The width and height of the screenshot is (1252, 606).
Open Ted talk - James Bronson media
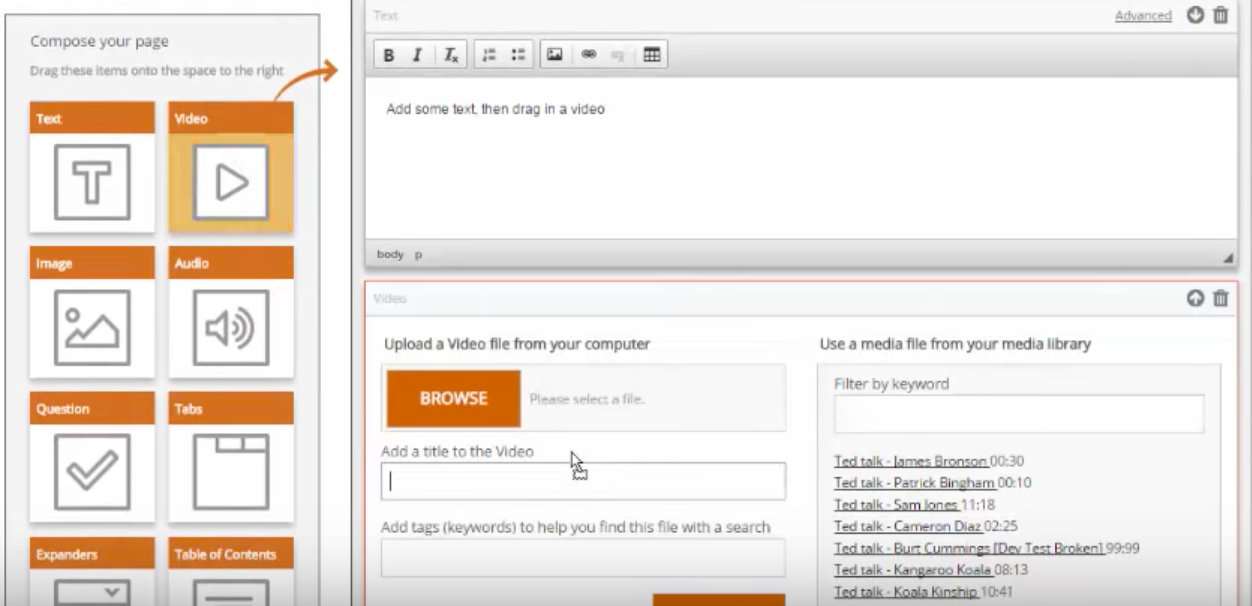pyautogui.click(x=911, y=462)
